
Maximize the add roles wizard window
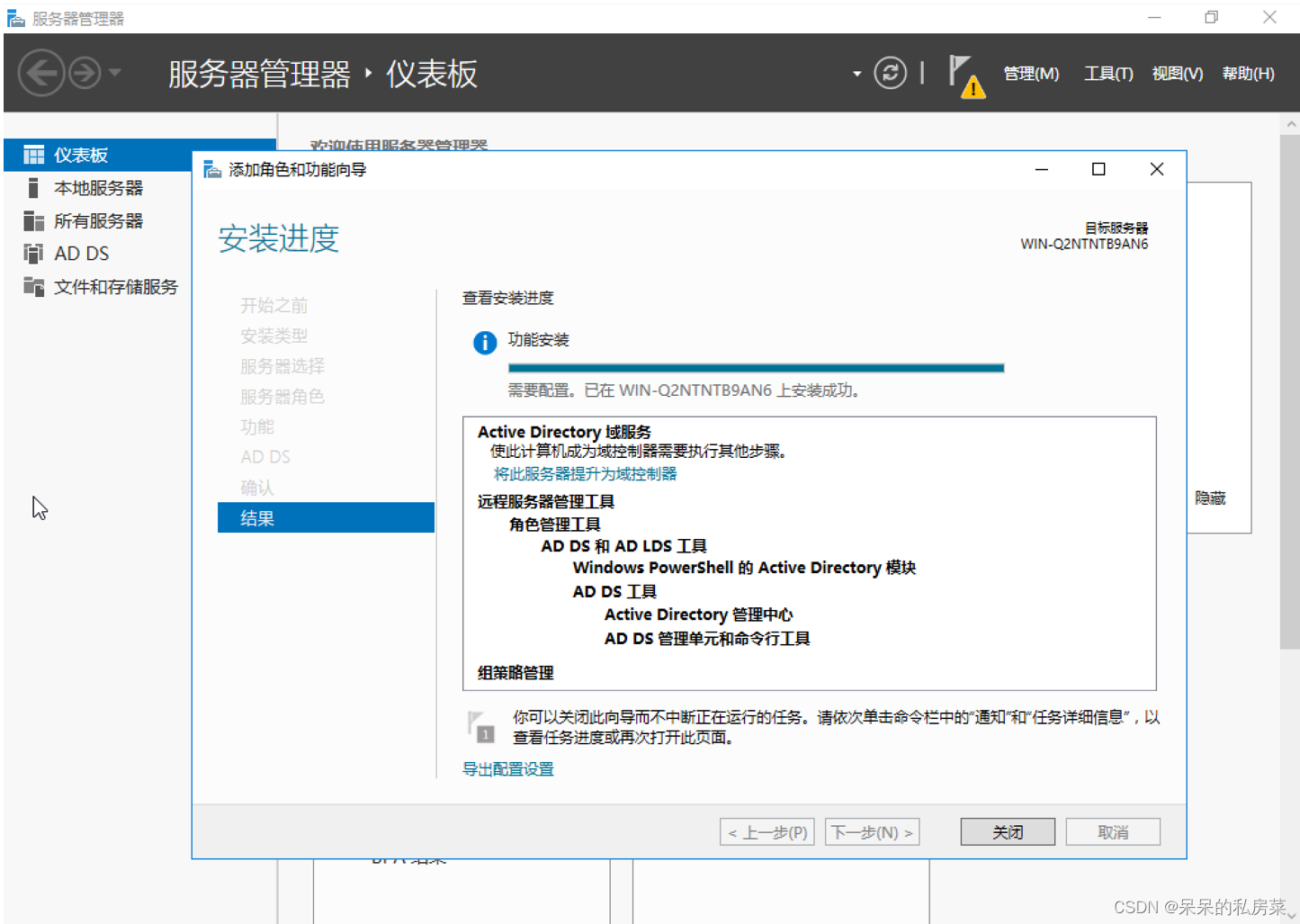tap(1098, 169)
